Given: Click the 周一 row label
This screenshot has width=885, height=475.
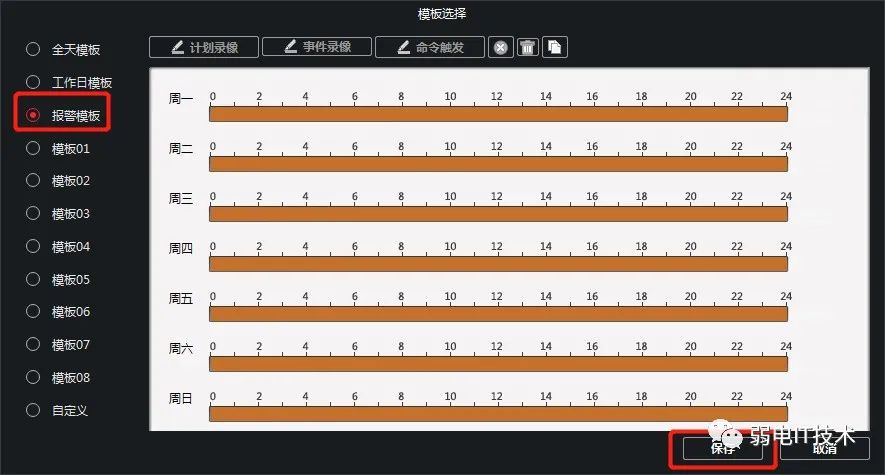Looking at the screenshot, I should [181, 99].
